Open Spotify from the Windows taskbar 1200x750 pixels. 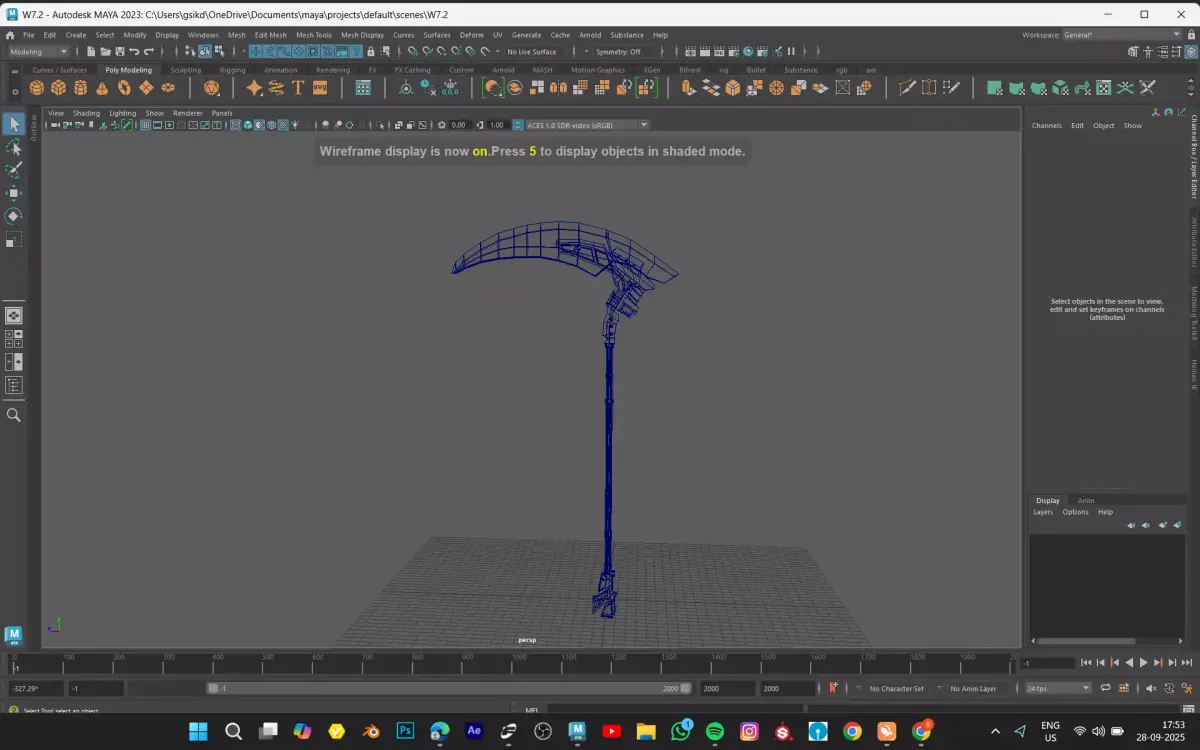point(715,731)
